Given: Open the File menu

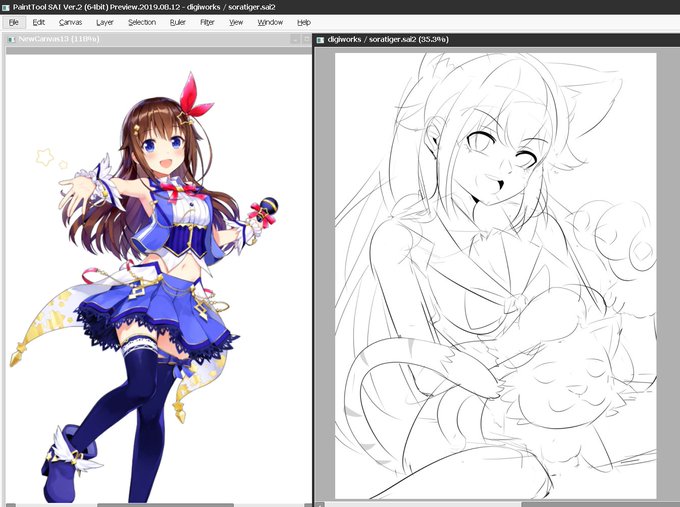Looking at the screenshot, I should [x=13, y=22].
